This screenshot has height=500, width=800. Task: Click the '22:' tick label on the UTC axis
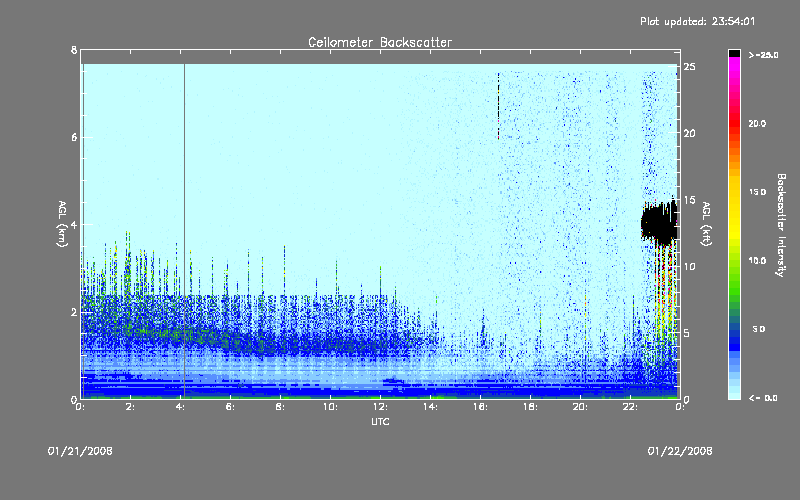(x=630, y=407)
